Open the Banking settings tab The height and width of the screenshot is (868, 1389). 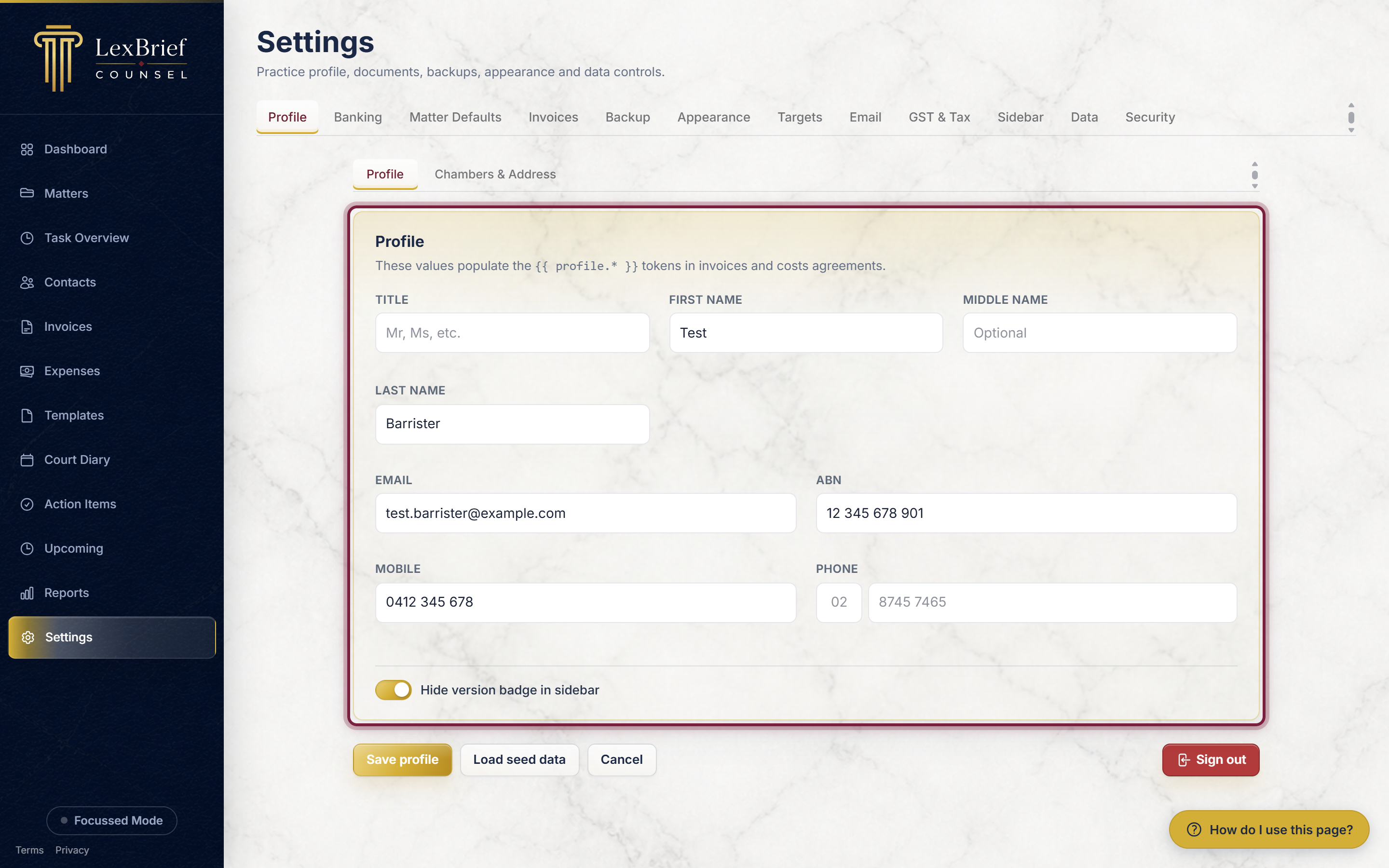358,117
